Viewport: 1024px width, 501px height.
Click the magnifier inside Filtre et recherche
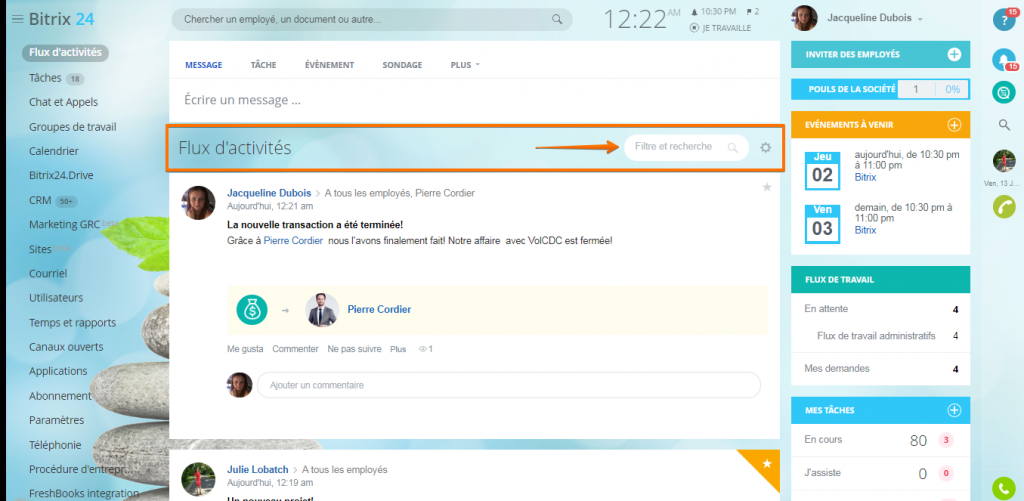click(732, 148)
